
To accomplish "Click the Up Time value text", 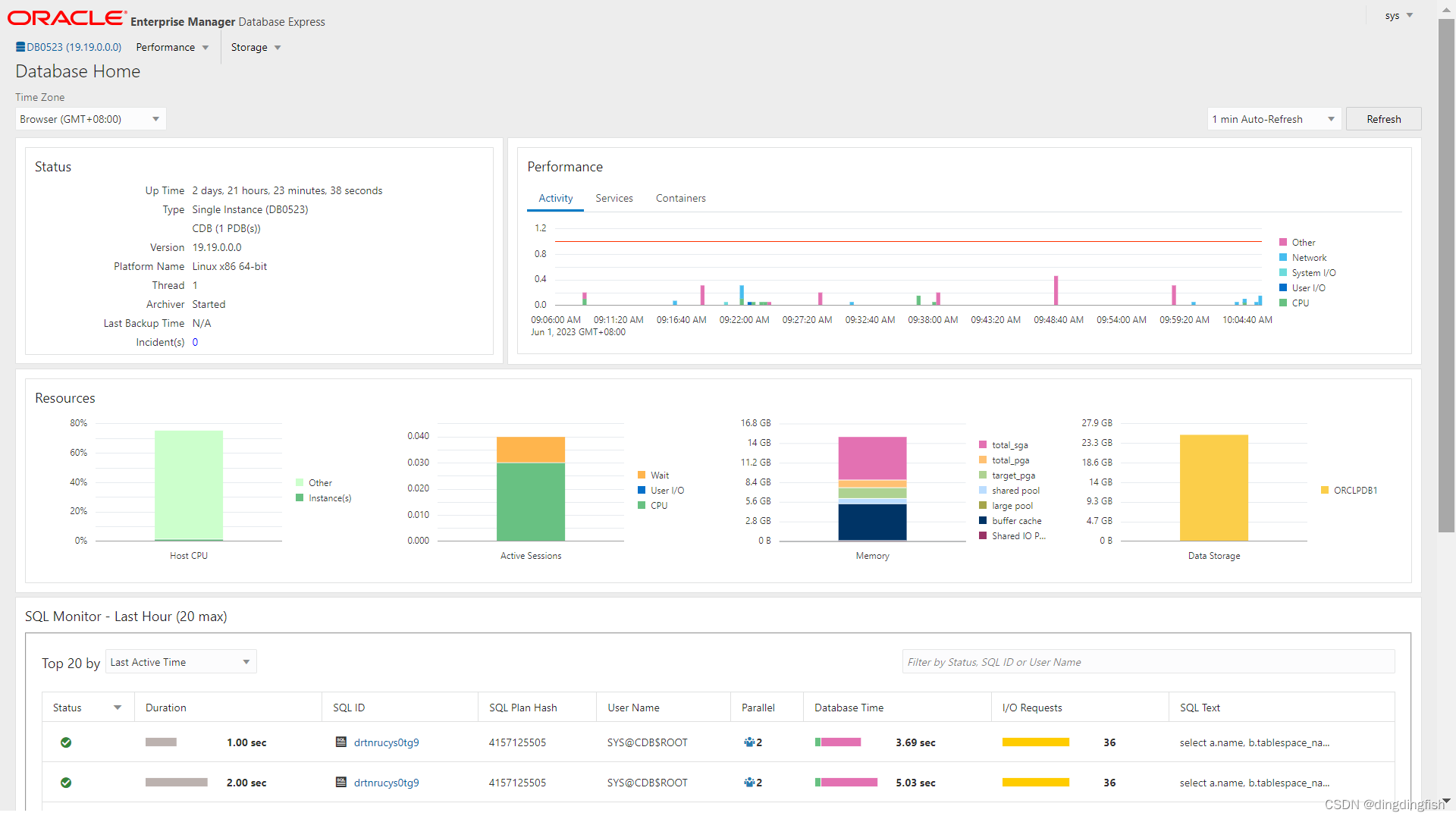I will tap(287, 190).
